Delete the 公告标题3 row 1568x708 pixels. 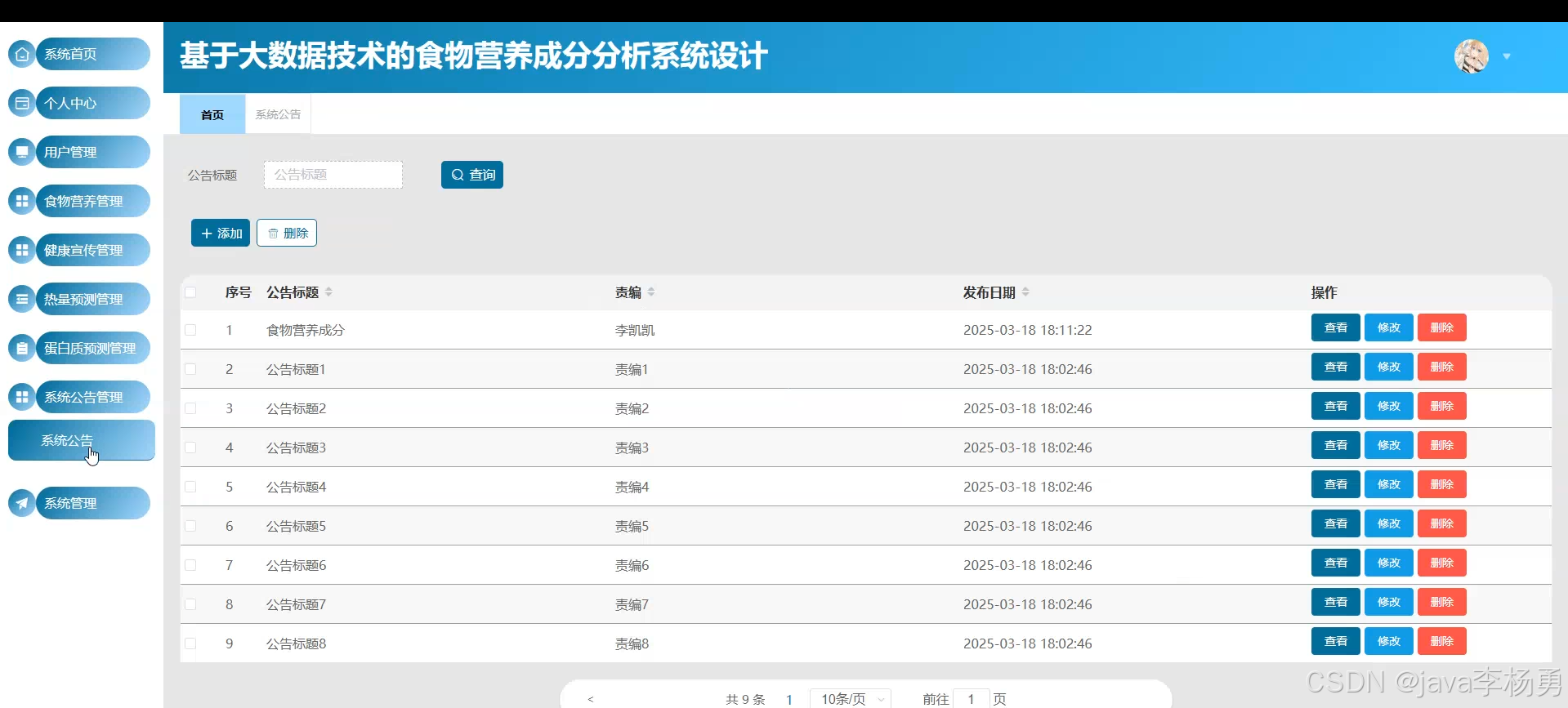[1442, 445]
